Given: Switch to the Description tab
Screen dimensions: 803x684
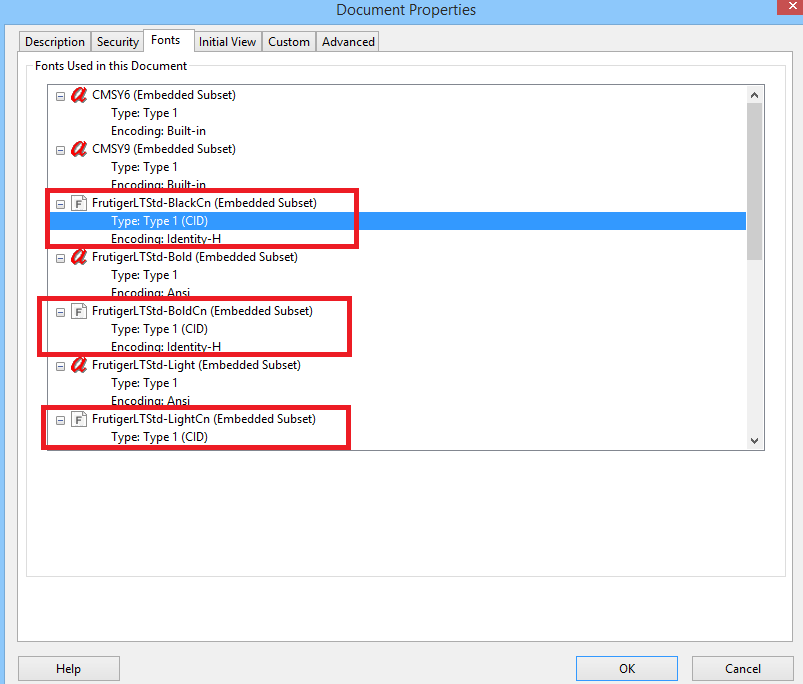Looking at the screenshot, I should click(54, 41).
